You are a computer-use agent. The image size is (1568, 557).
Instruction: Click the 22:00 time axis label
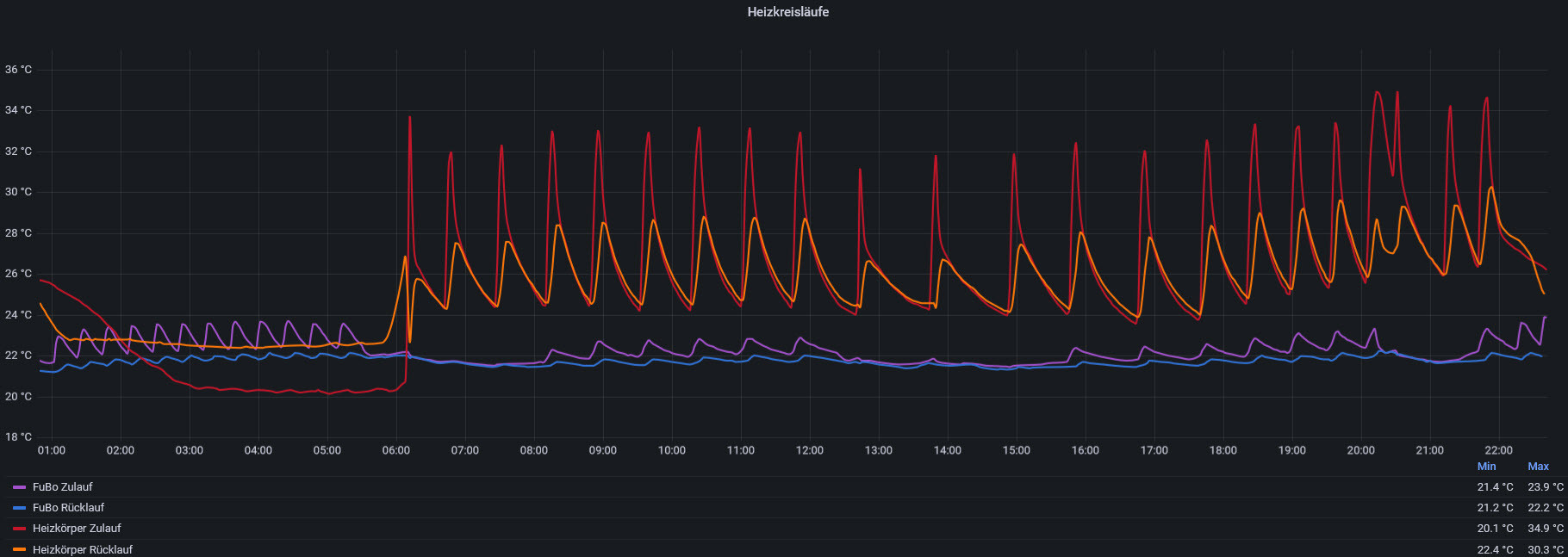(x=1499, y=450)
